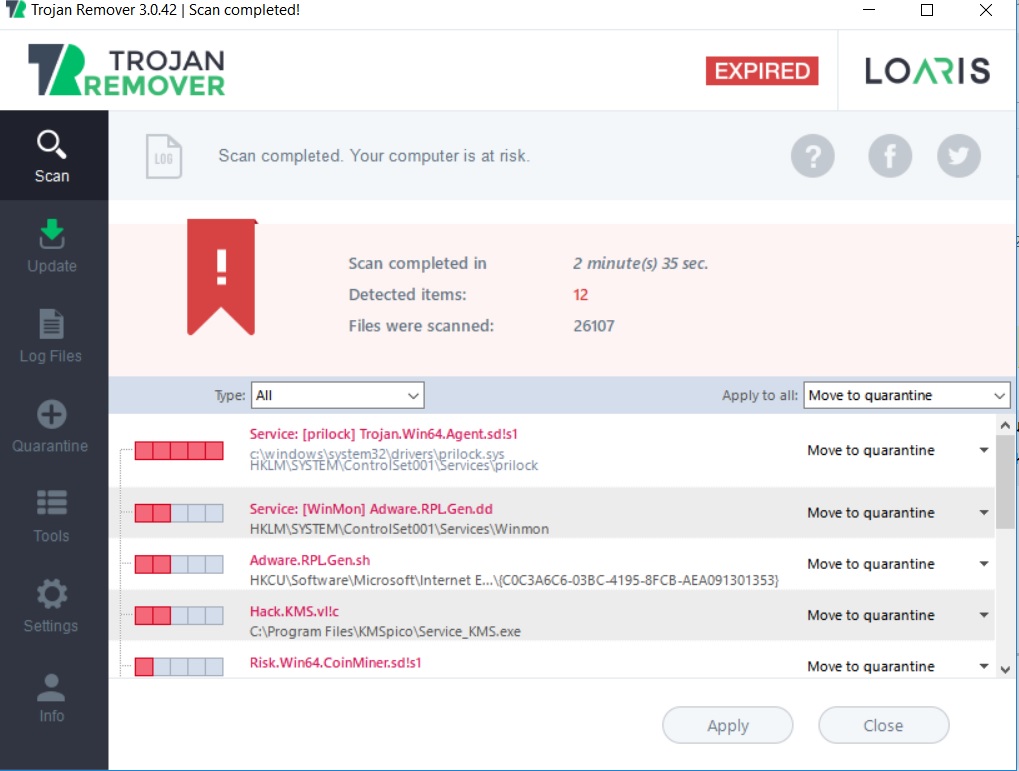Minimize the Trojan Remover window

[869, 10]
